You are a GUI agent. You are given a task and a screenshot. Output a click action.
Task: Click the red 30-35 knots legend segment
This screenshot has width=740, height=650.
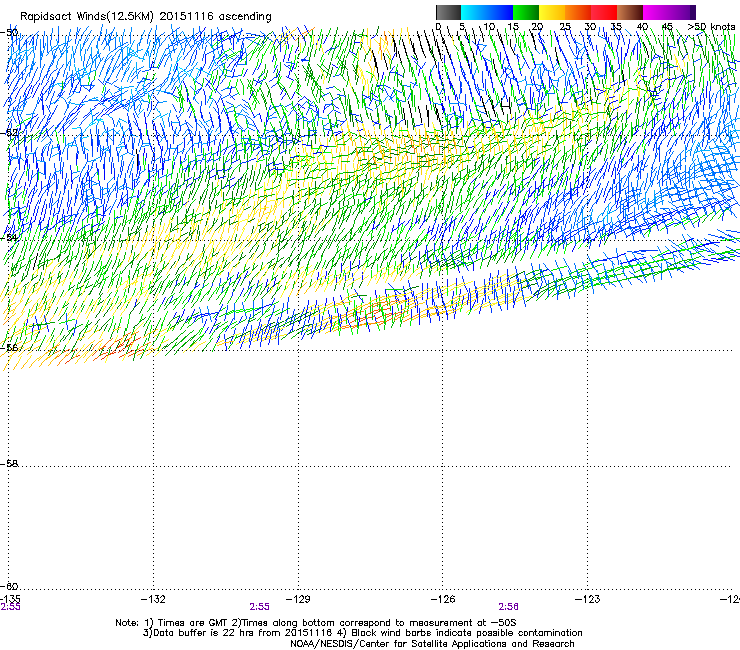pos(604,12)
